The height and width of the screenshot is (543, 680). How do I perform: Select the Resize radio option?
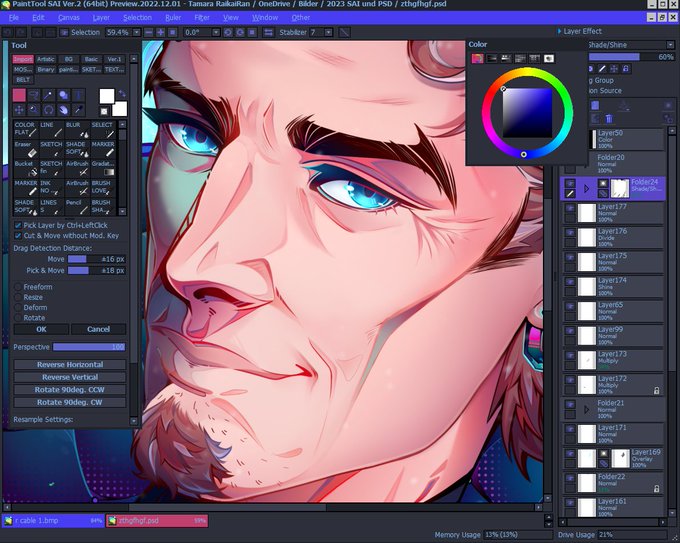[x=18, y=297]
